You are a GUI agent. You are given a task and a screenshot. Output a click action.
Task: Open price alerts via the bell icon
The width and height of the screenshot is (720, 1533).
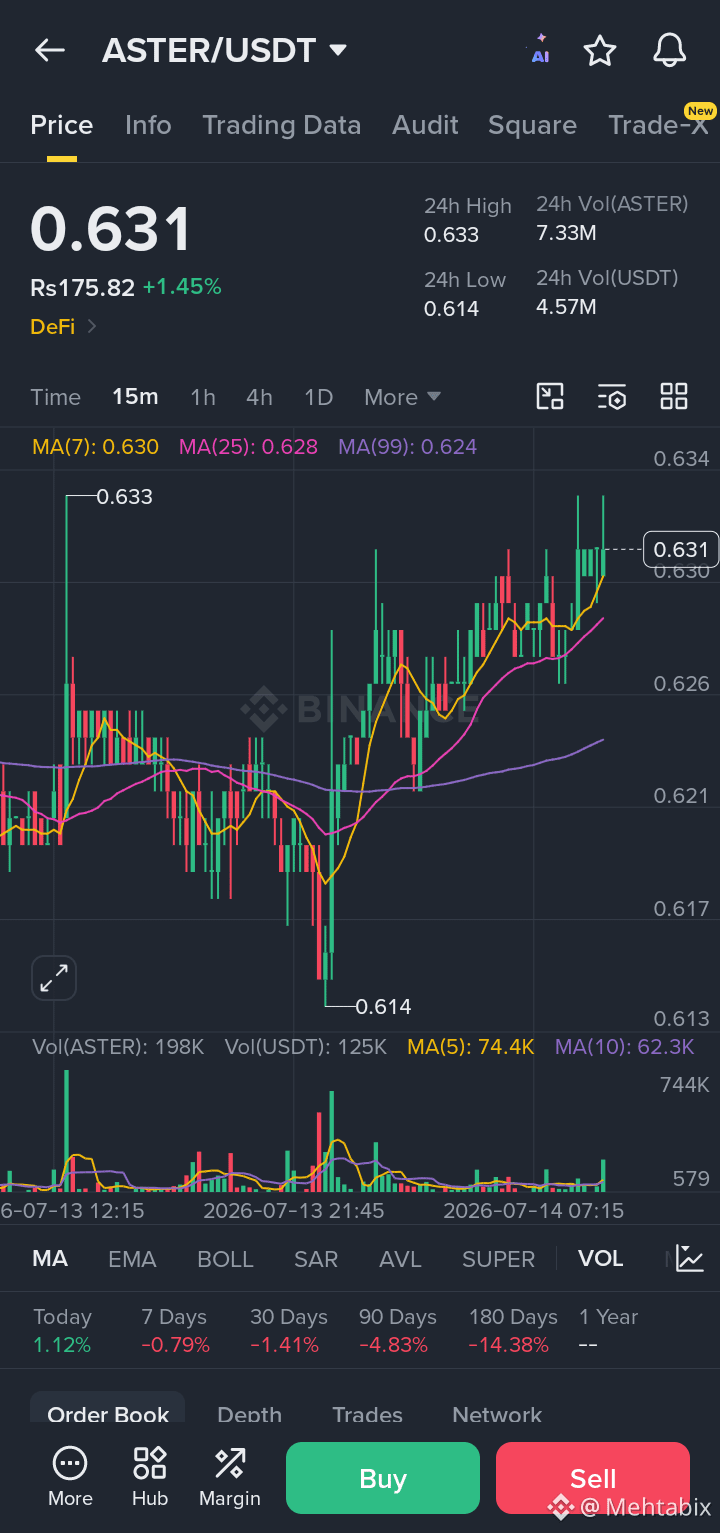(670, 50)
